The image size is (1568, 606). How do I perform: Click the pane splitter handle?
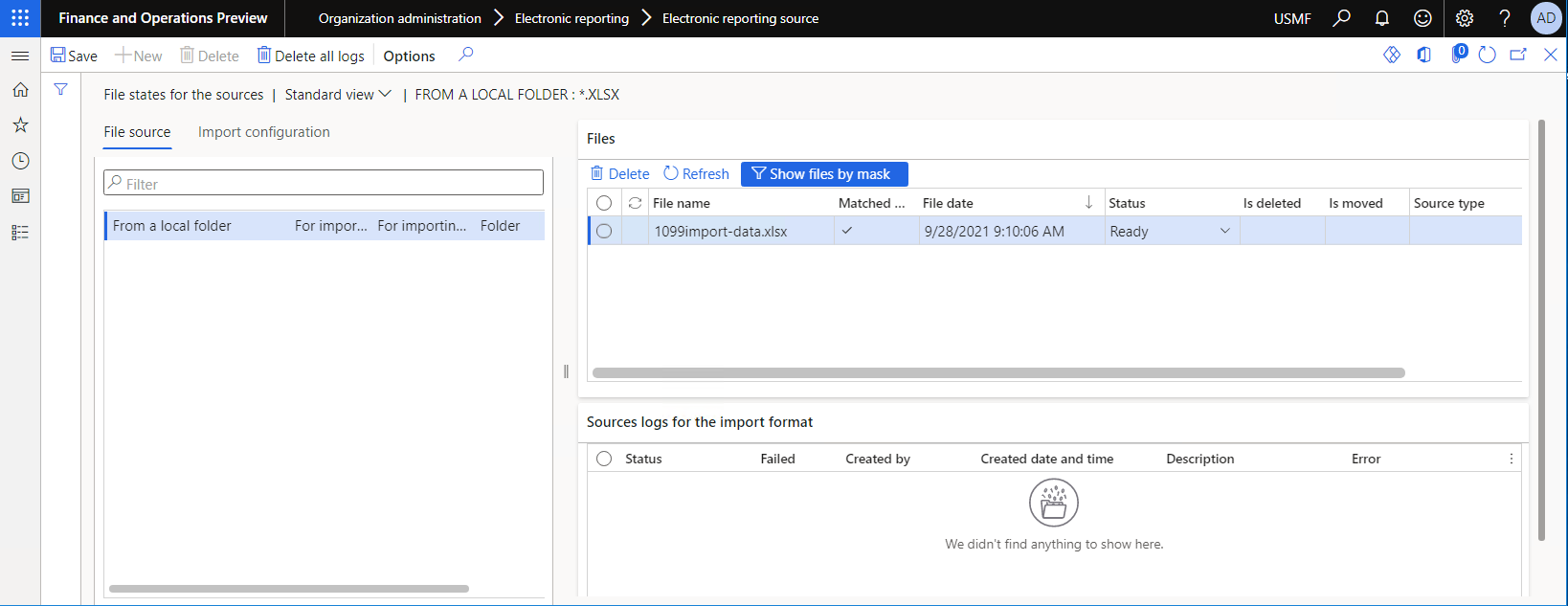[x=566, y=371]
